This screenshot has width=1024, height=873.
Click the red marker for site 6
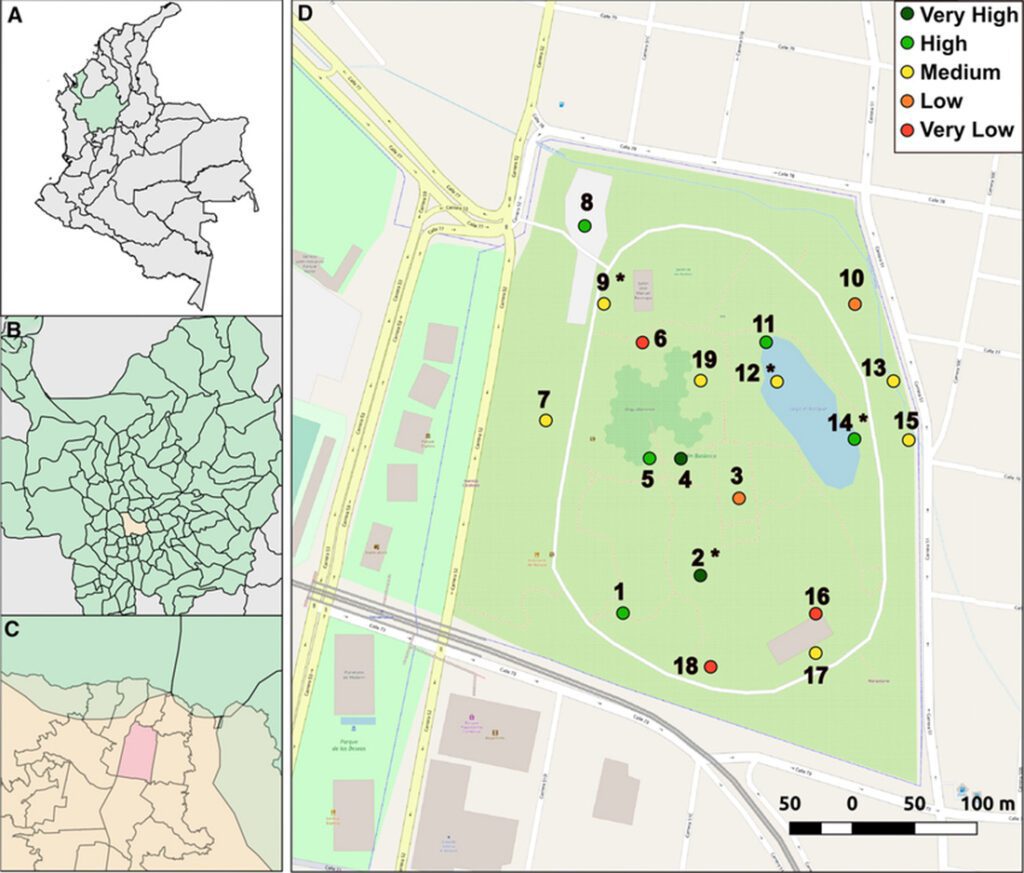643,343
